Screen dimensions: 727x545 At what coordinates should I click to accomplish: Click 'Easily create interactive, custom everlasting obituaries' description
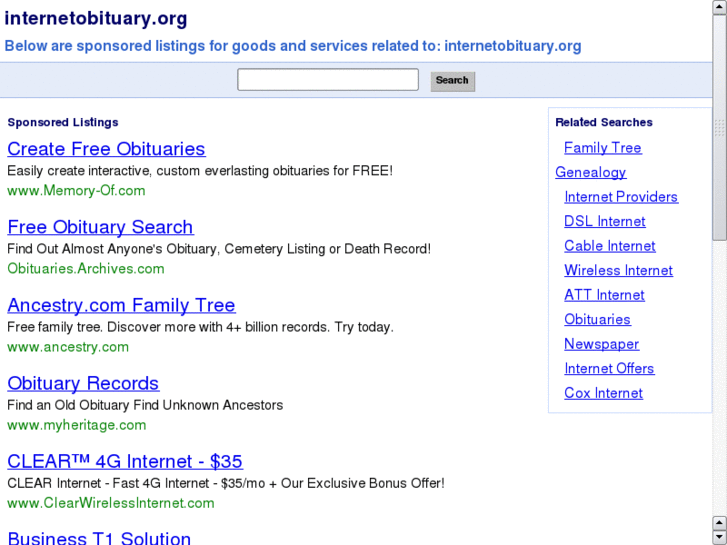pos(200,171)
